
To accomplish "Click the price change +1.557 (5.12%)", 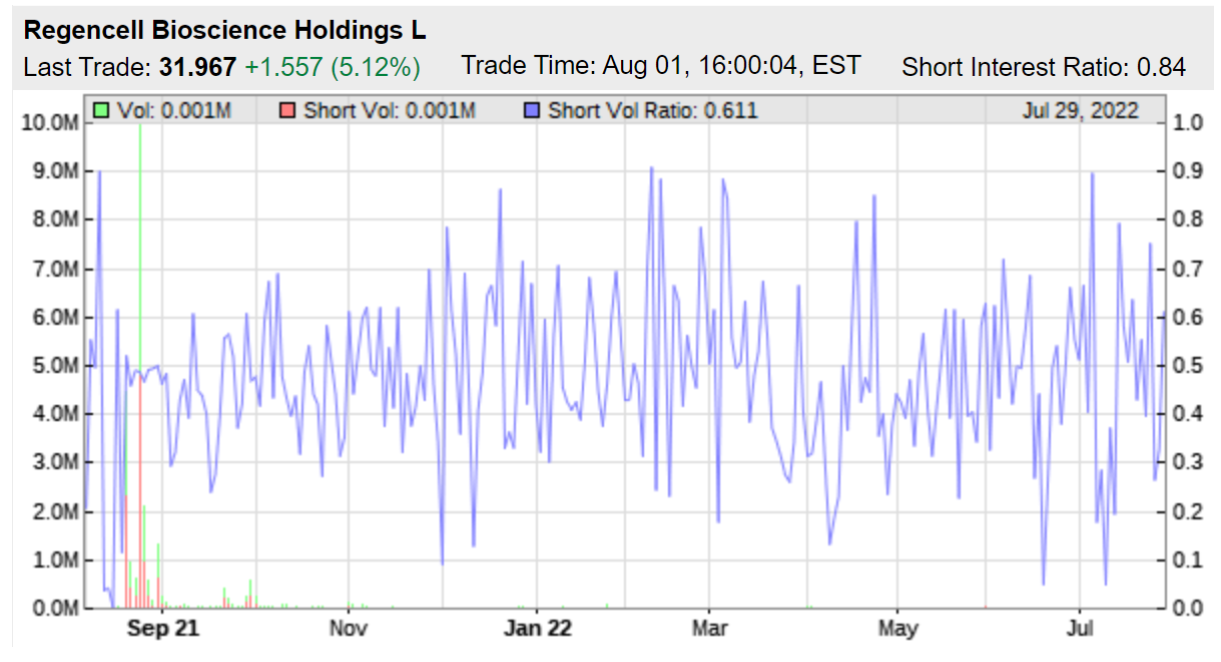I will pyautogui.click(x=333, y=68).
